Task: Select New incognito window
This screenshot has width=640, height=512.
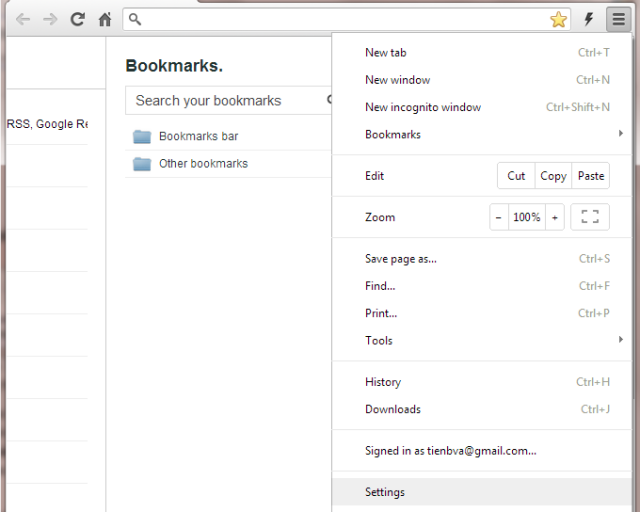Action: click(x=423, y=107)
